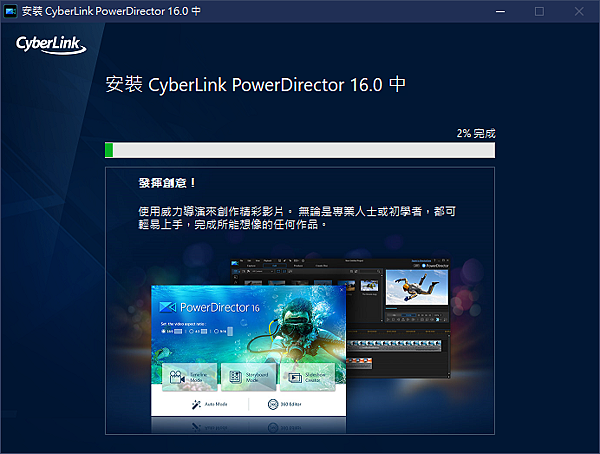The width and height of the screenshot is (600, 454).
Task: Click the PowerDirector 16 launcher image
Action: [x=248, y=351]
